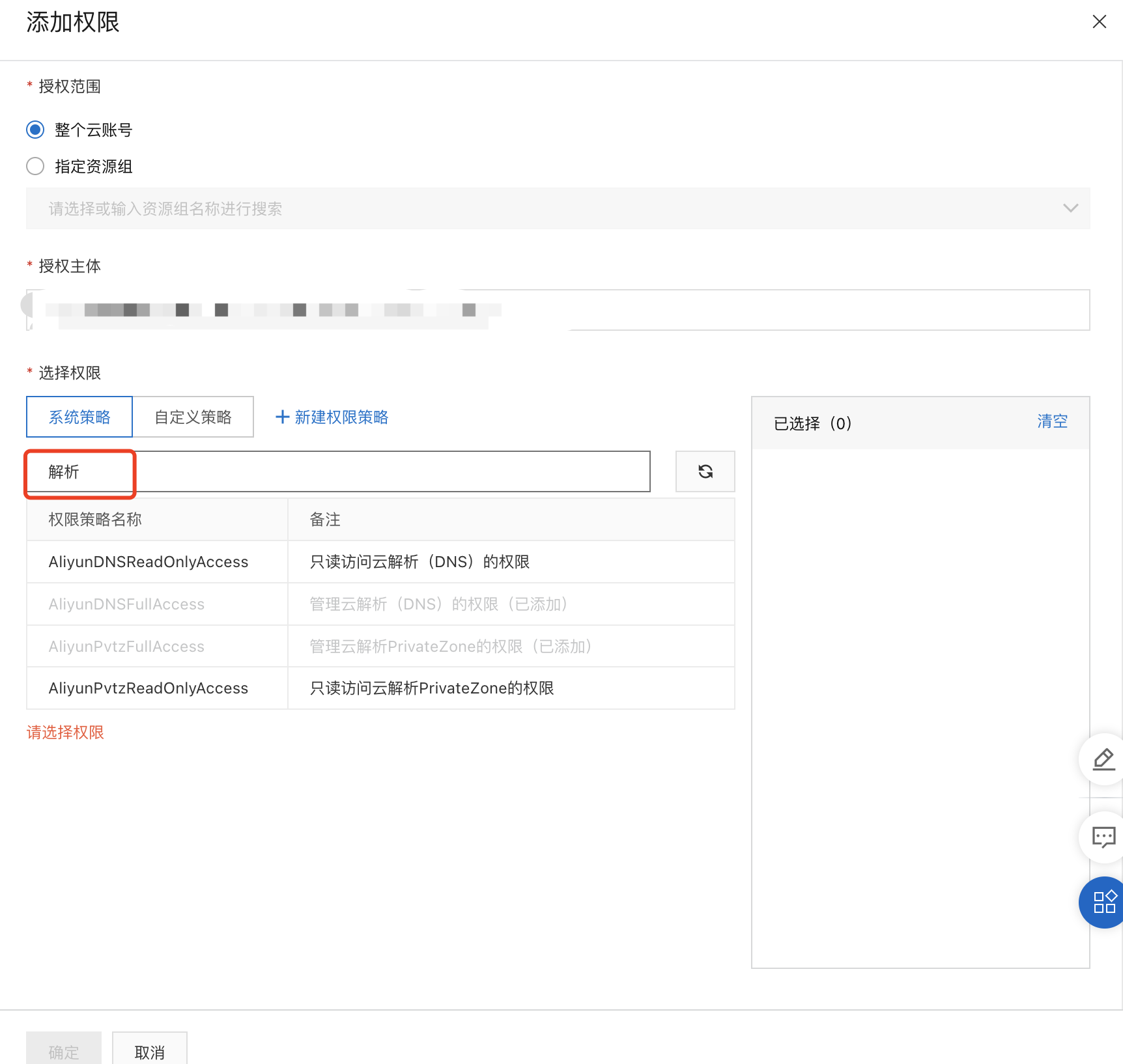Open the feedback pencil icon on right edge
The image size is (1123, 1064).
[x=1103, y=759]
